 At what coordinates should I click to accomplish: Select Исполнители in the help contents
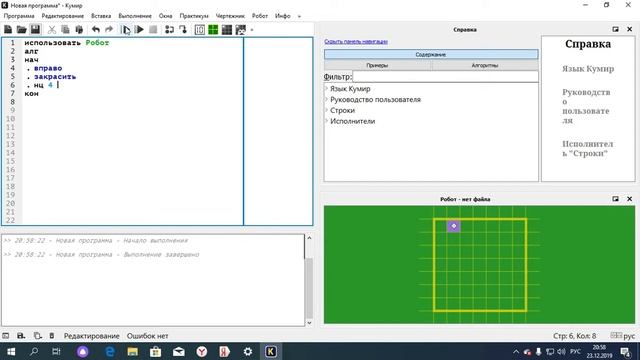(353, 121)
